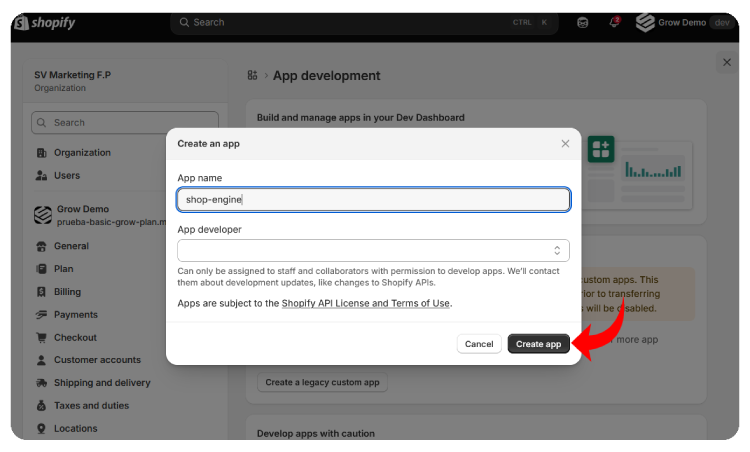
Task: Select the Grow Demo store entry in sidebar
Action: (100, 215)
